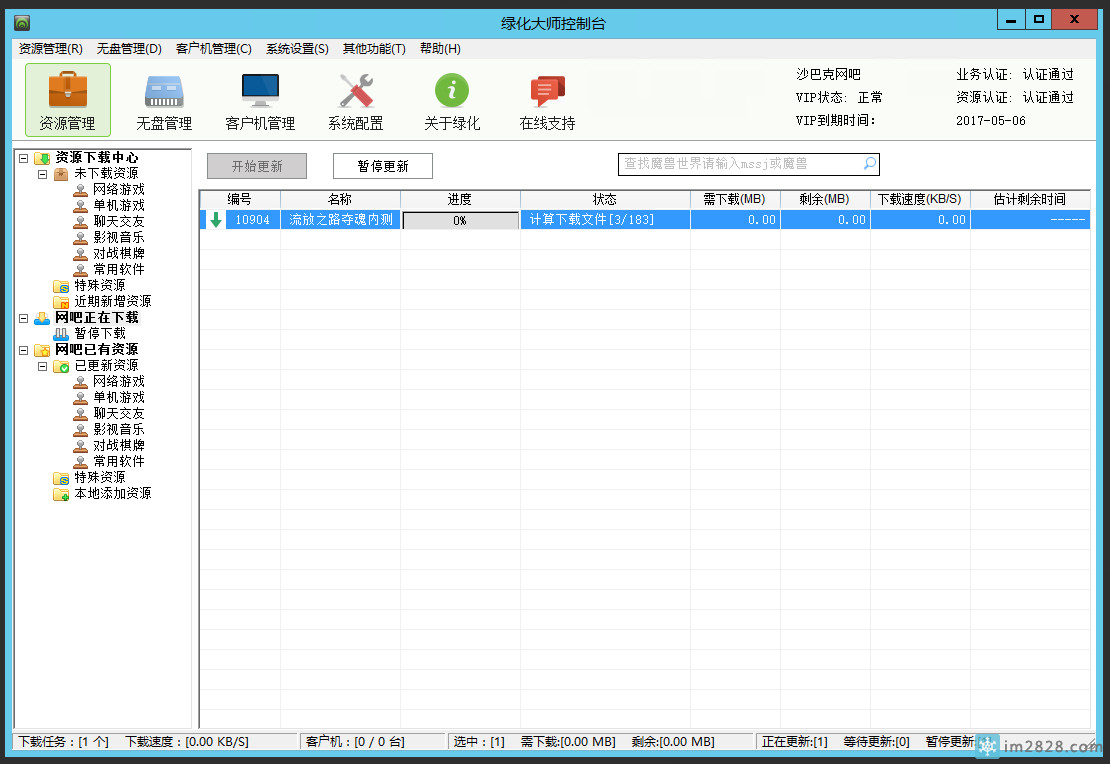Open the 帮助(H) menu
Image resolution: width=1110 pixels, height=764 pixels.
pyautogui.click(x=440, y=49)
